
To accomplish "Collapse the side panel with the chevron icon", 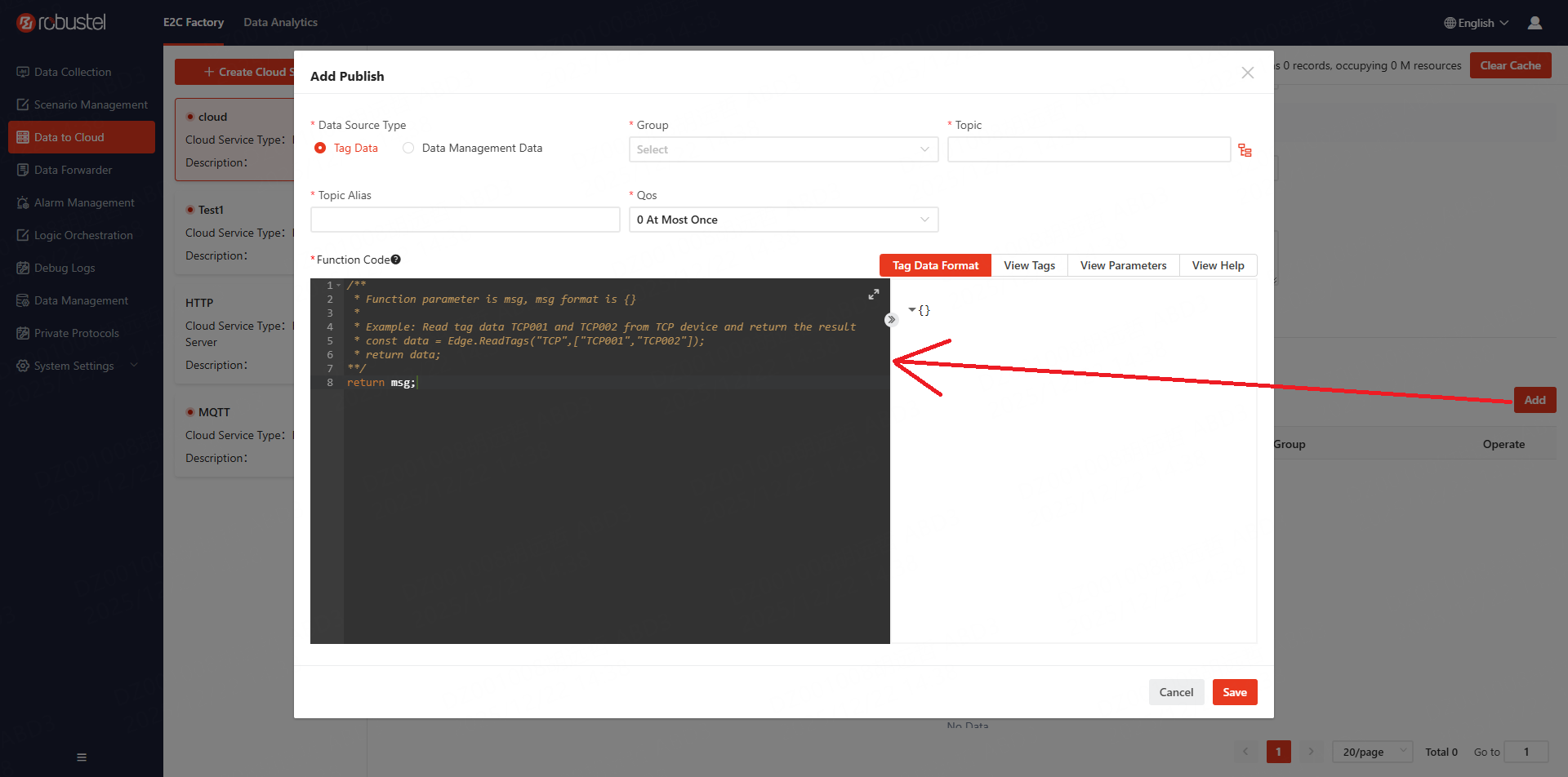I will click(x=891, y=320).
